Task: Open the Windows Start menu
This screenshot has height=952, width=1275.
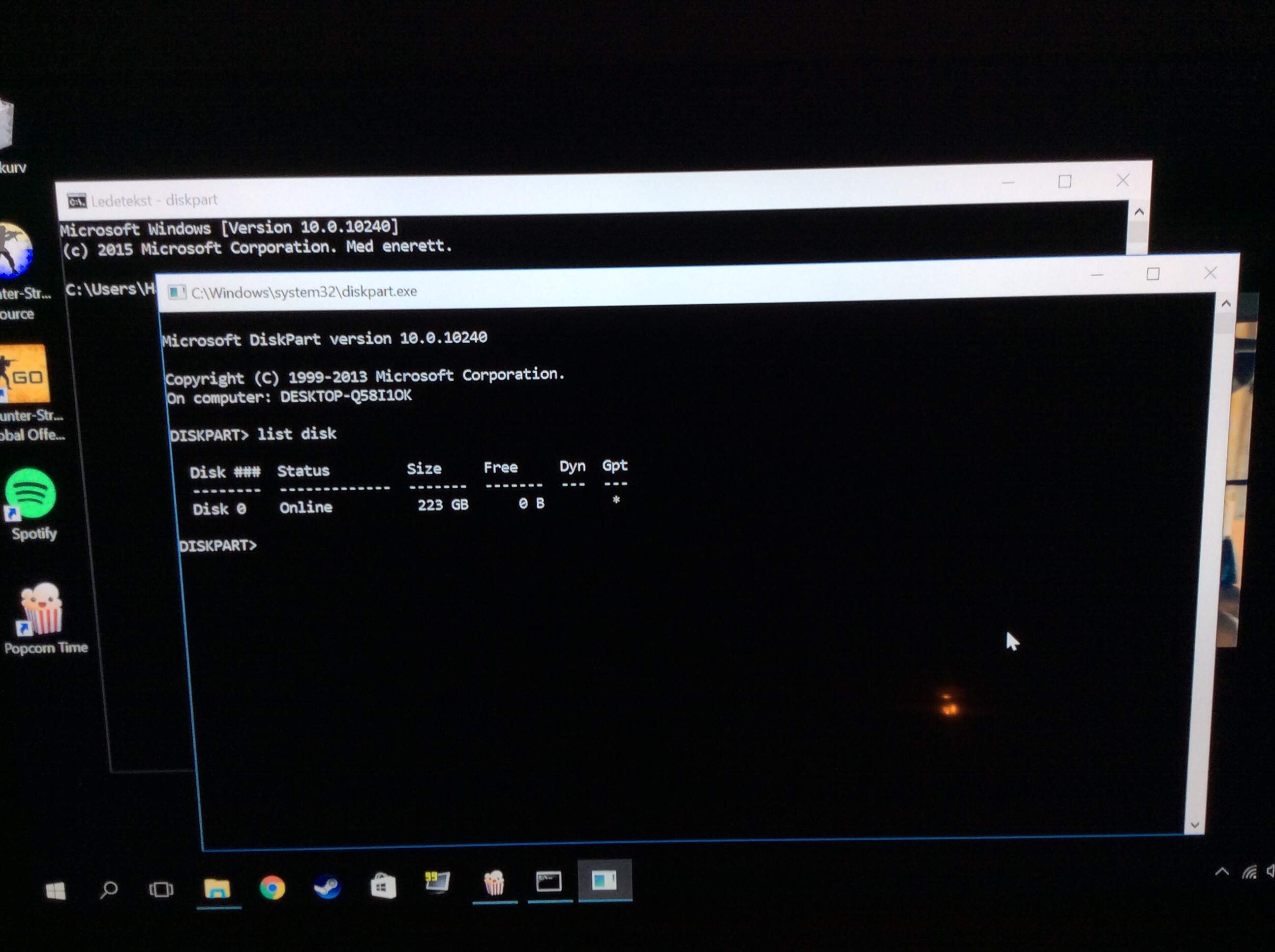Action: [x=56, y=891]
